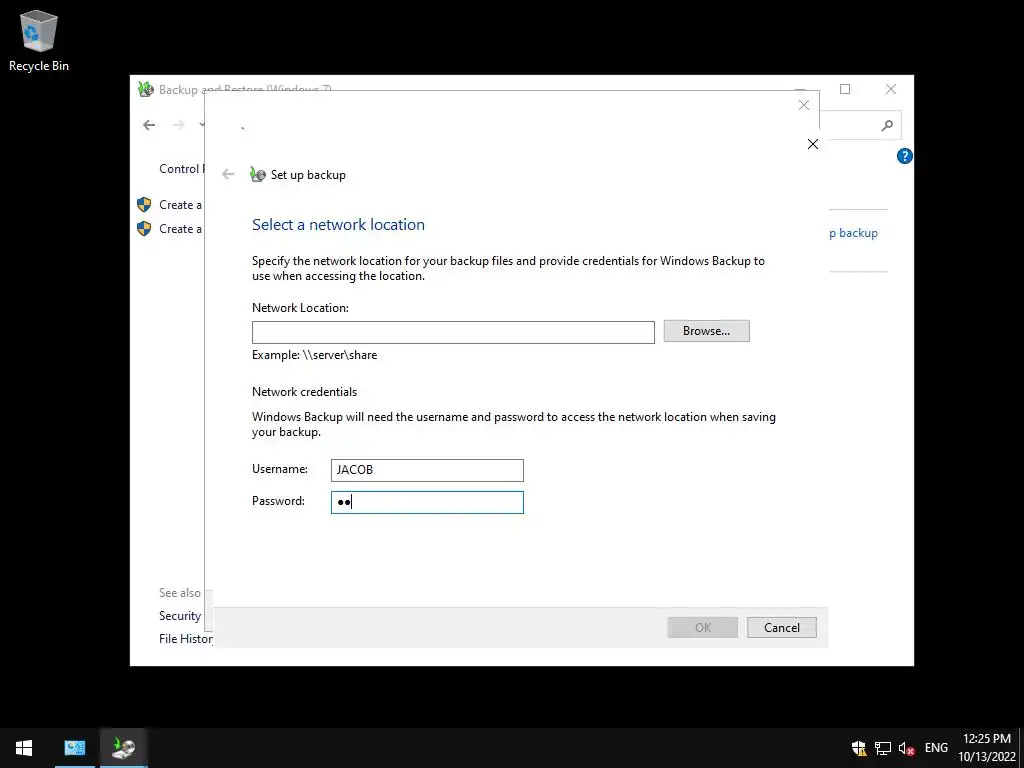
Task: Go back using the Set up backup arrow
Action: pos(228,174)
